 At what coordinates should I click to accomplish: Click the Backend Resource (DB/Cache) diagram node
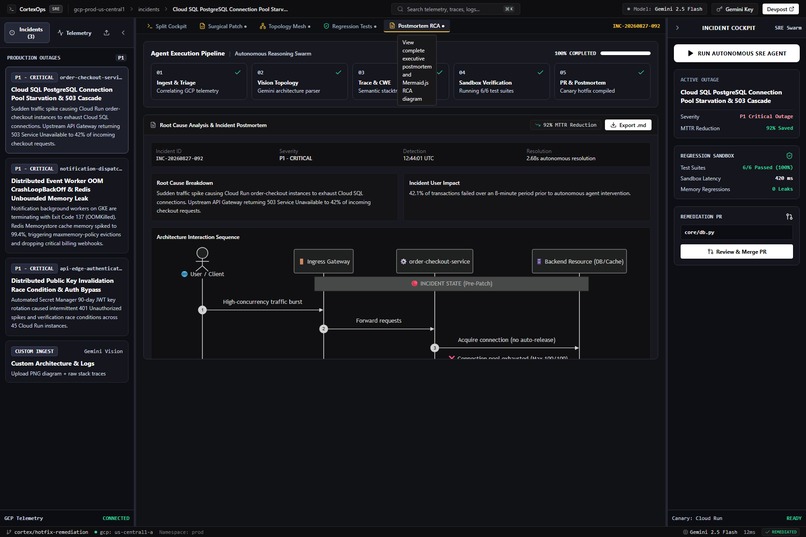coord(579,262)
